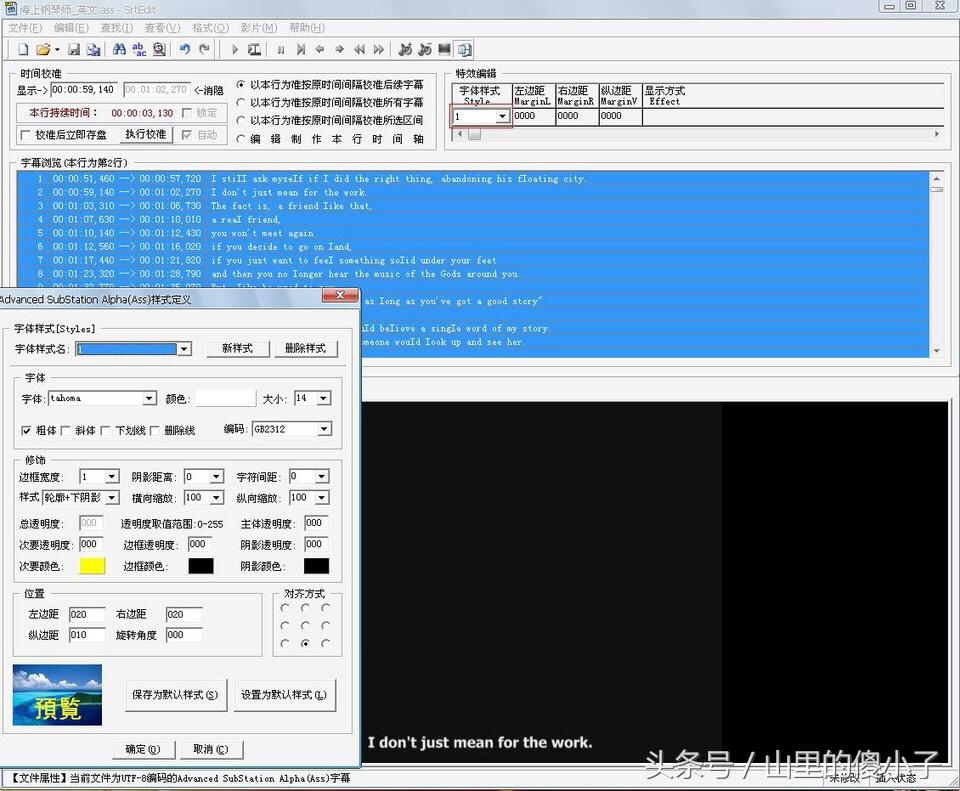Click the 保存为默认样式 button
This screenshot has height=791, width=960.
pos(175,694)
